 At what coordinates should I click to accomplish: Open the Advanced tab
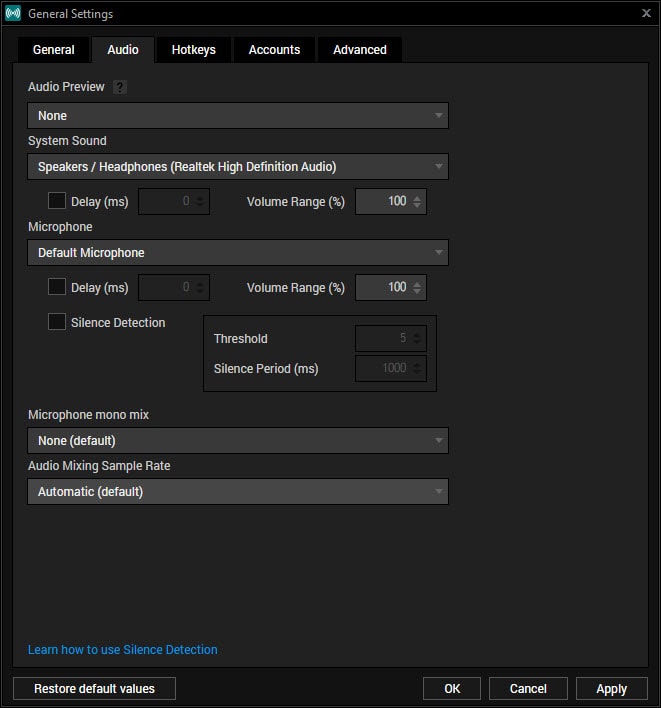tap(360, 50)
